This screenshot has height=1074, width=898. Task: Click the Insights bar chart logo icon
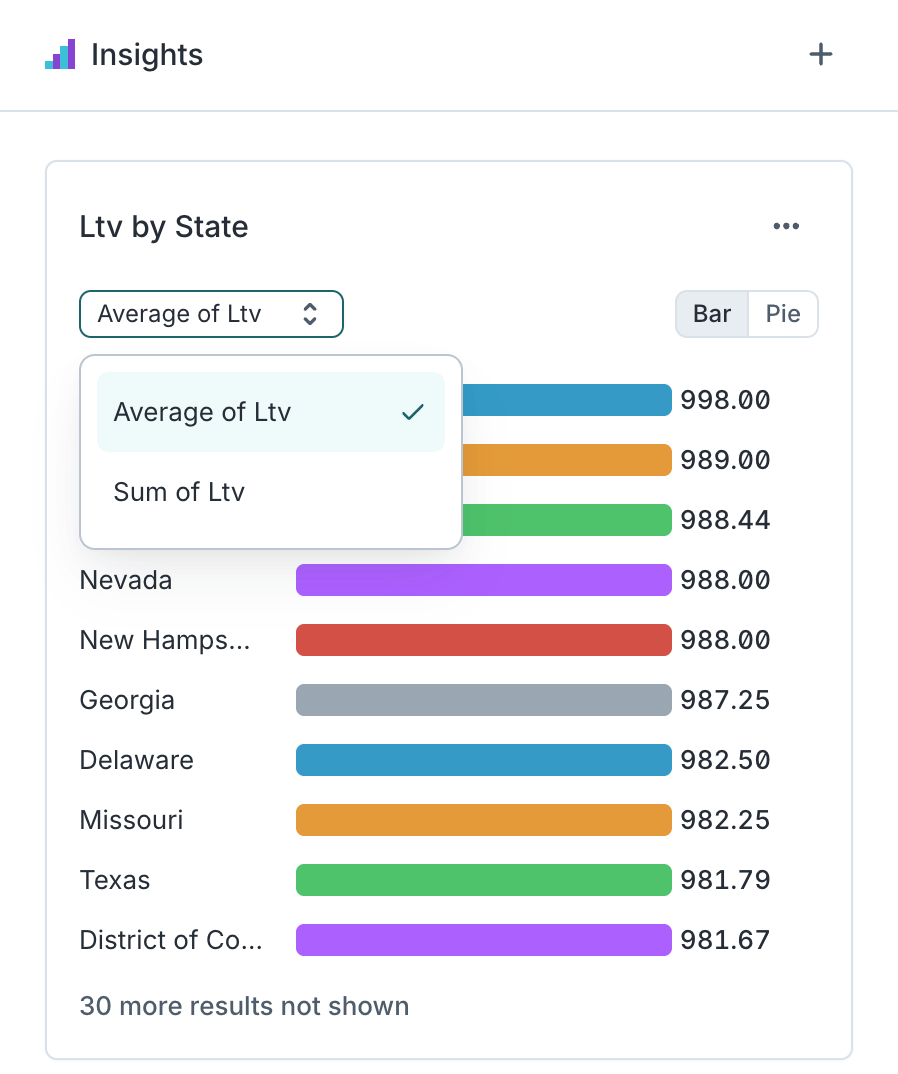pyautogui.click(x=60, y=54)
